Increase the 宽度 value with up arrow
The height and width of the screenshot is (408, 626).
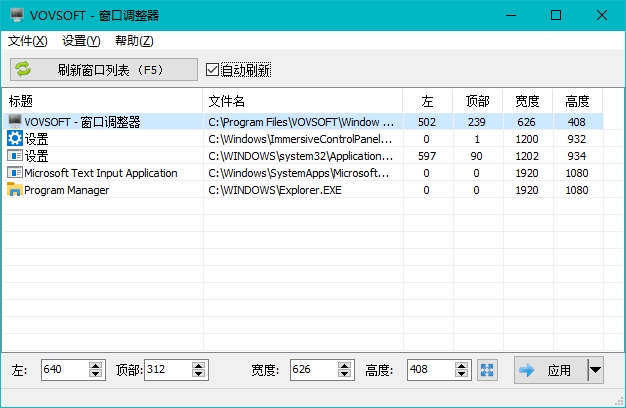[344, 365]
